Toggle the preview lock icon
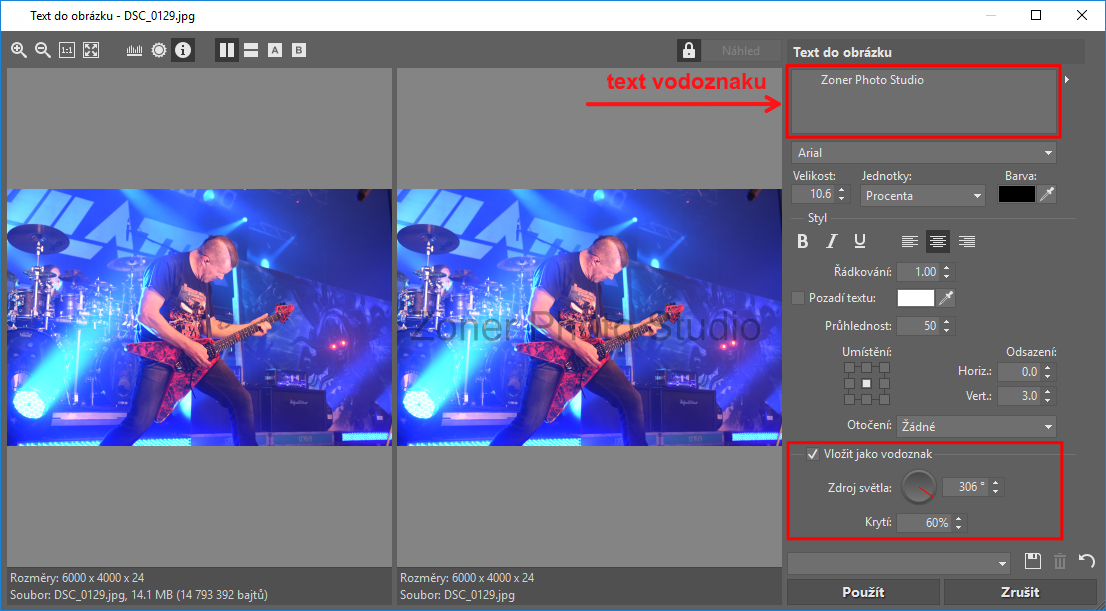 [689, 50]
